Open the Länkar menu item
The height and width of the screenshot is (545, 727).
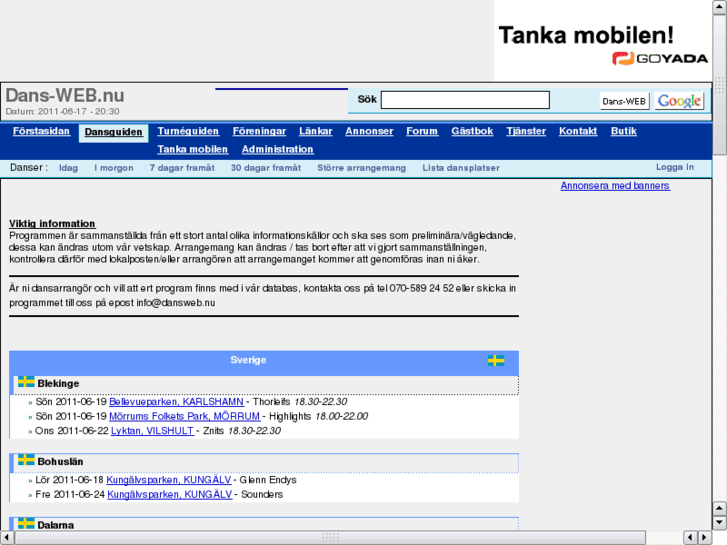click(x=316, y=131)
